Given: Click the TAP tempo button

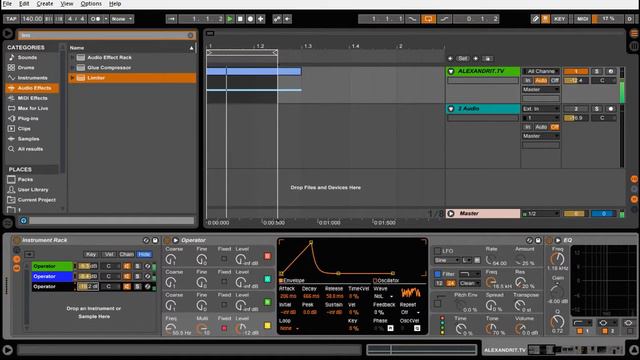Looking at the screenshot, I should 11,19.
